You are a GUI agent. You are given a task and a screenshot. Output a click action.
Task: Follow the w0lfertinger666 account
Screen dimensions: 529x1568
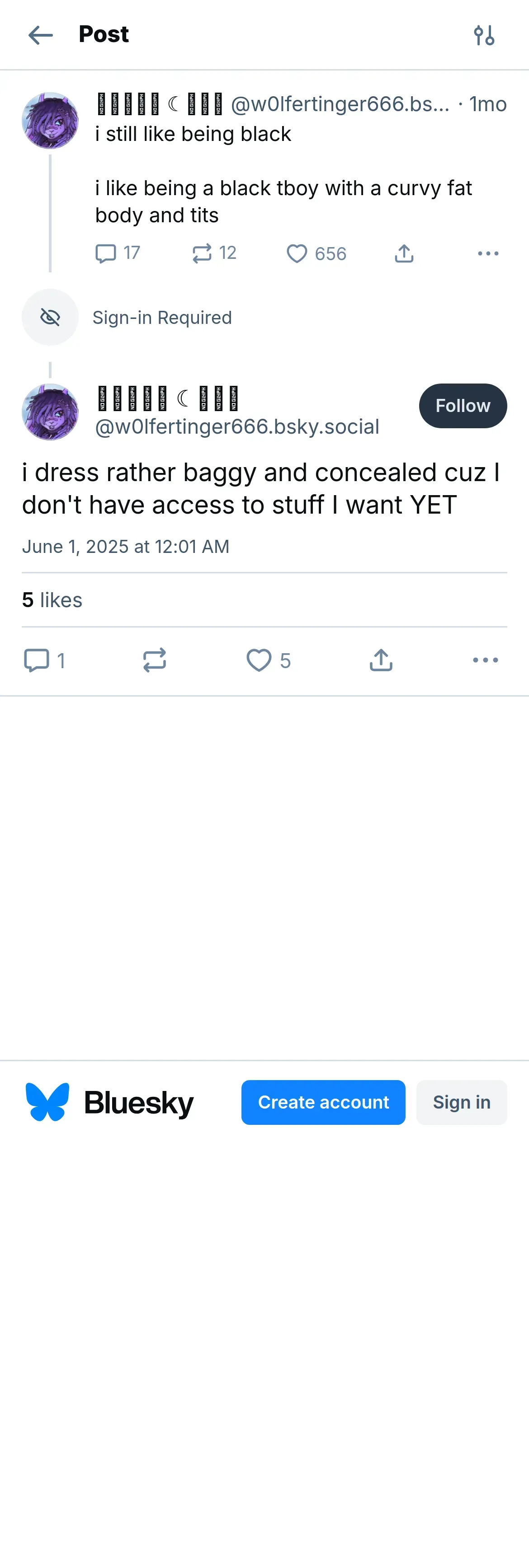(x=463, y=406)
